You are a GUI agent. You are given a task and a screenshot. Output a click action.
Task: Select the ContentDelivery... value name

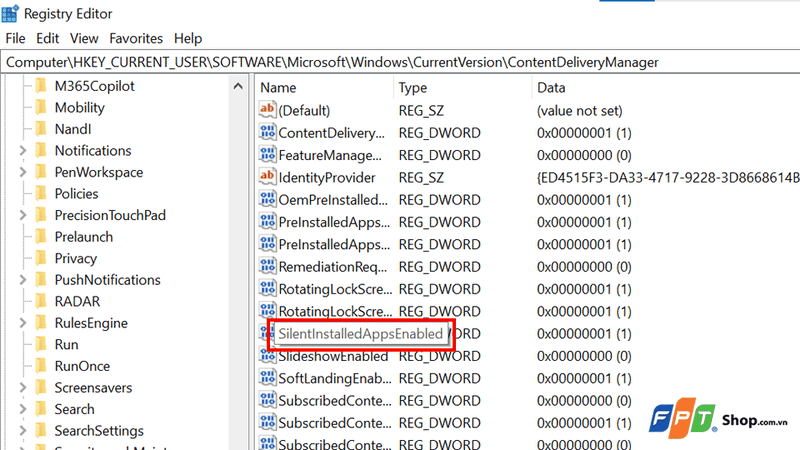(331, 133)
